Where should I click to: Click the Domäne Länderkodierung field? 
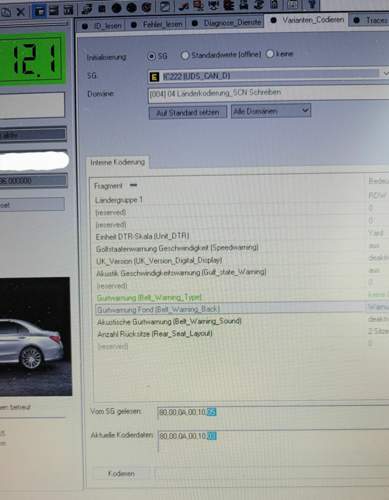(x=268, y=93)
